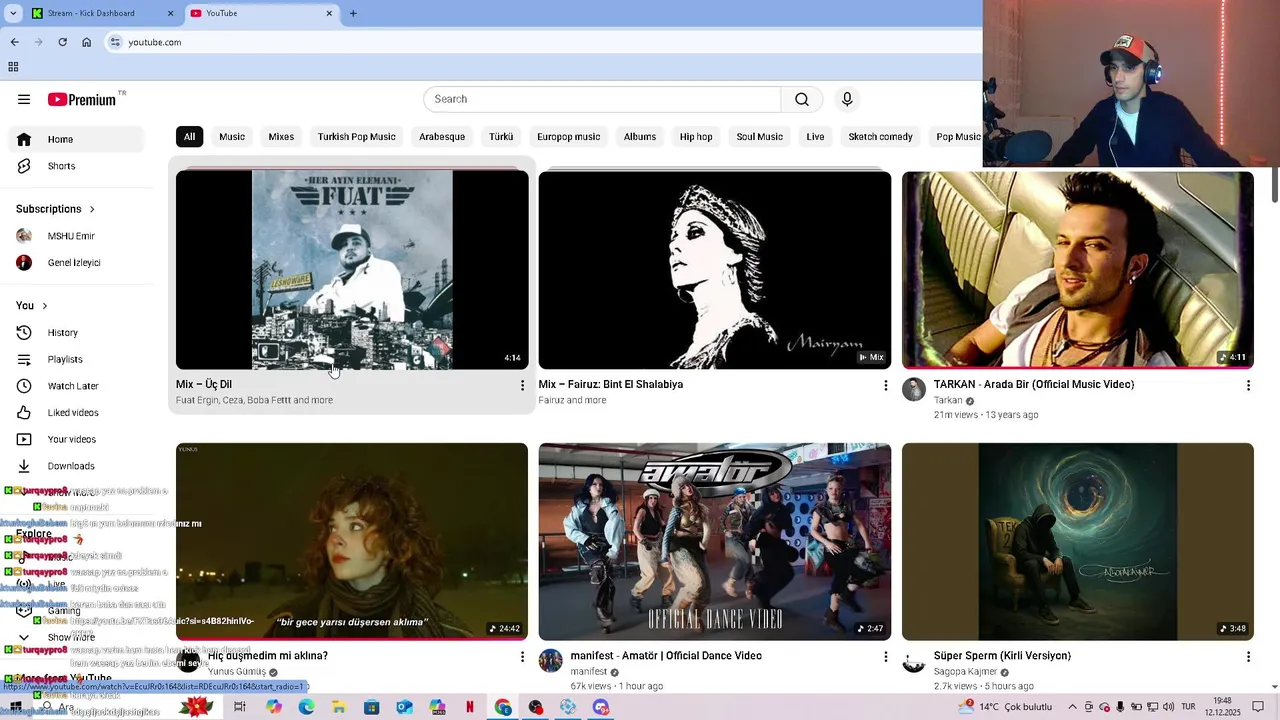View site information icon in address bar
1280x720 pixels.
(115, 42)
